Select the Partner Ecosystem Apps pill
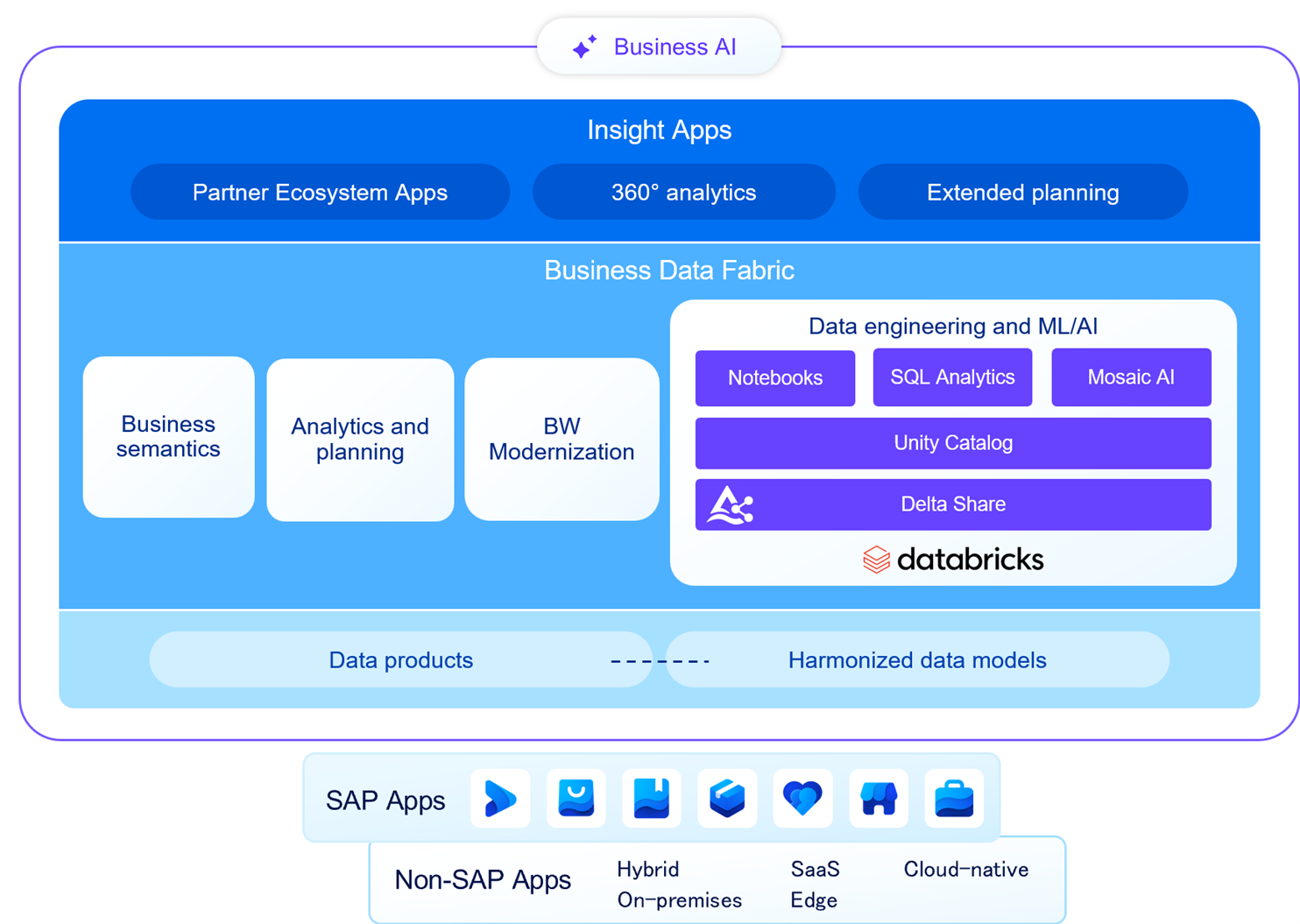 (x=320, y=193)
